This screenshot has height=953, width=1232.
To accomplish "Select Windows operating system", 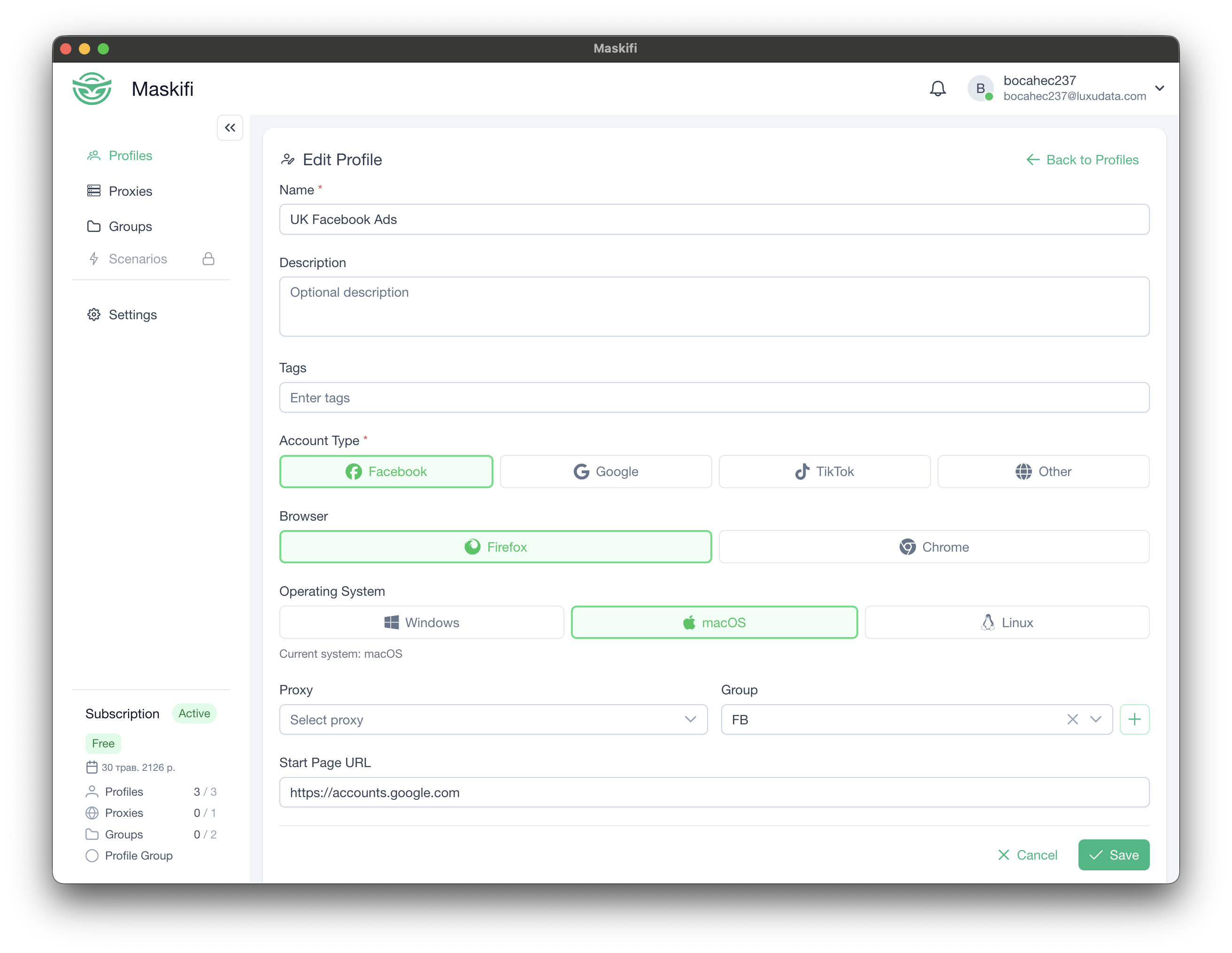I will 422,623.
